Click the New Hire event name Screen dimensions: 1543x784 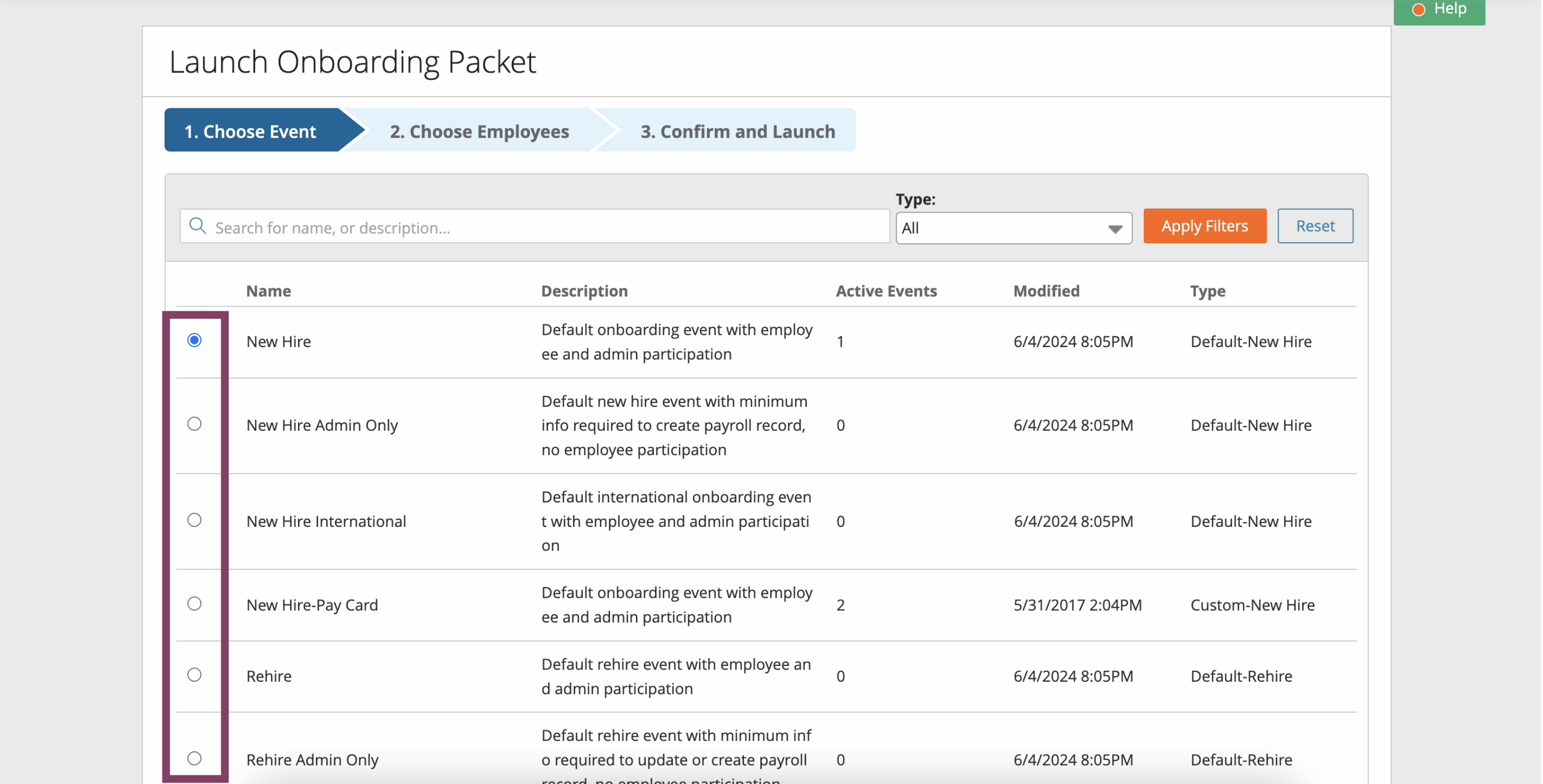(278, 341)
